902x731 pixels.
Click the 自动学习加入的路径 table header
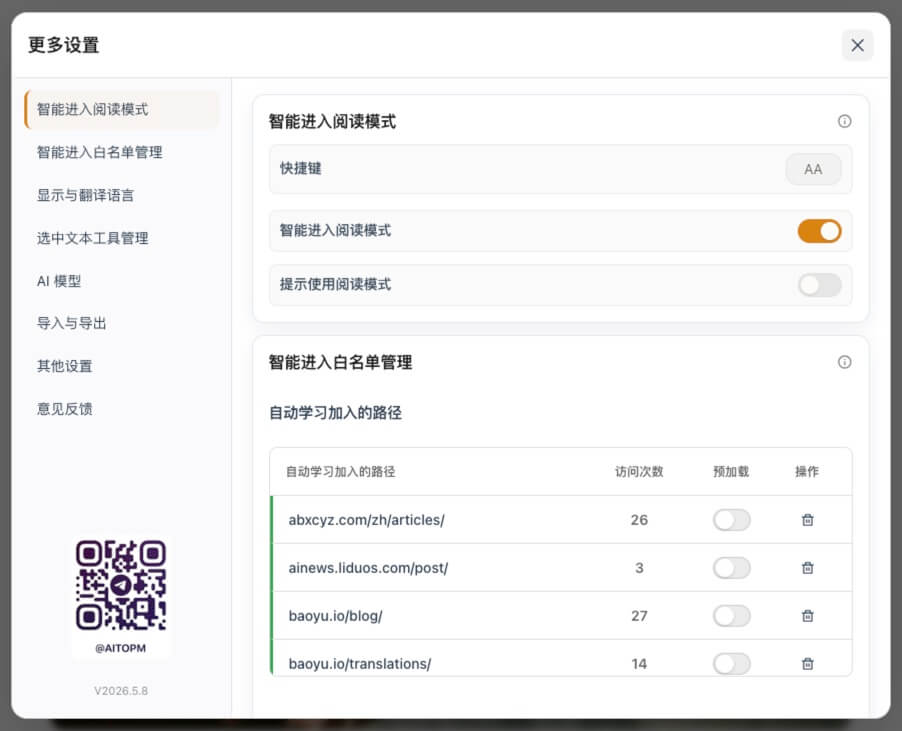tap(341, 472)
